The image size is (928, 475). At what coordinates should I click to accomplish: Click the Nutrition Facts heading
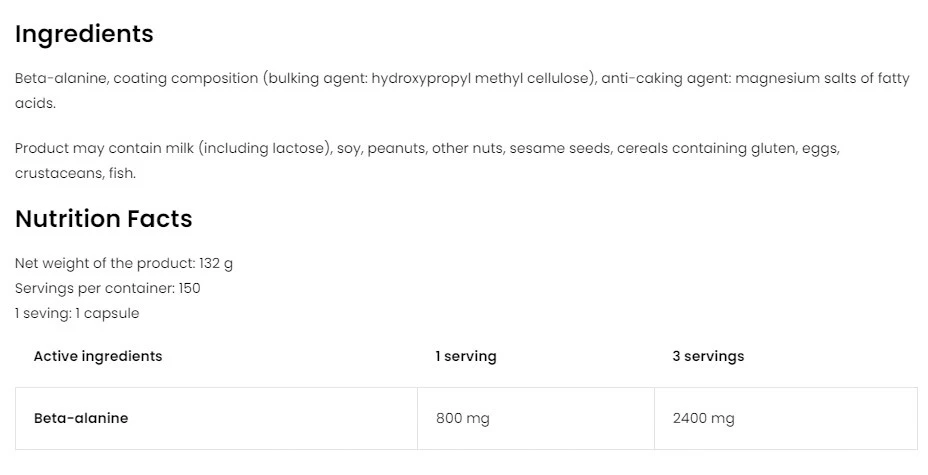103,219
